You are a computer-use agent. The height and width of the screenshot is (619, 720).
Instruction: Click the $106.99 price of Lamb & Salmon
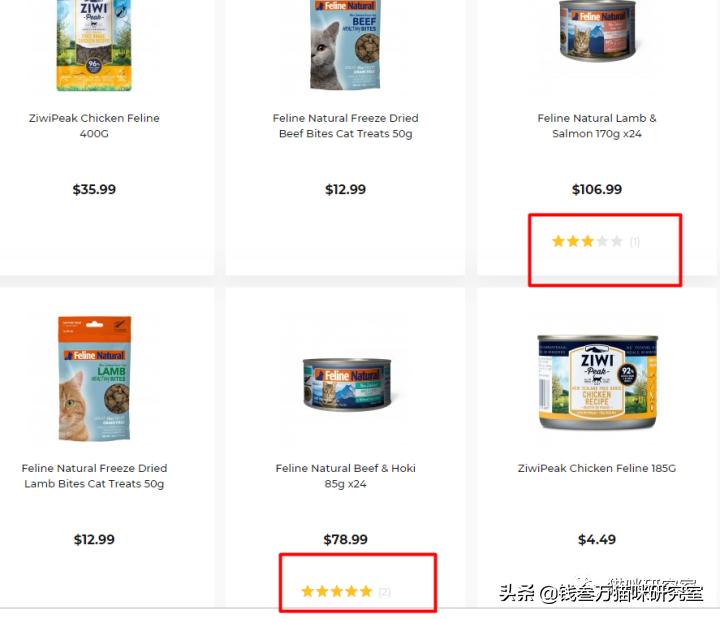597,189
